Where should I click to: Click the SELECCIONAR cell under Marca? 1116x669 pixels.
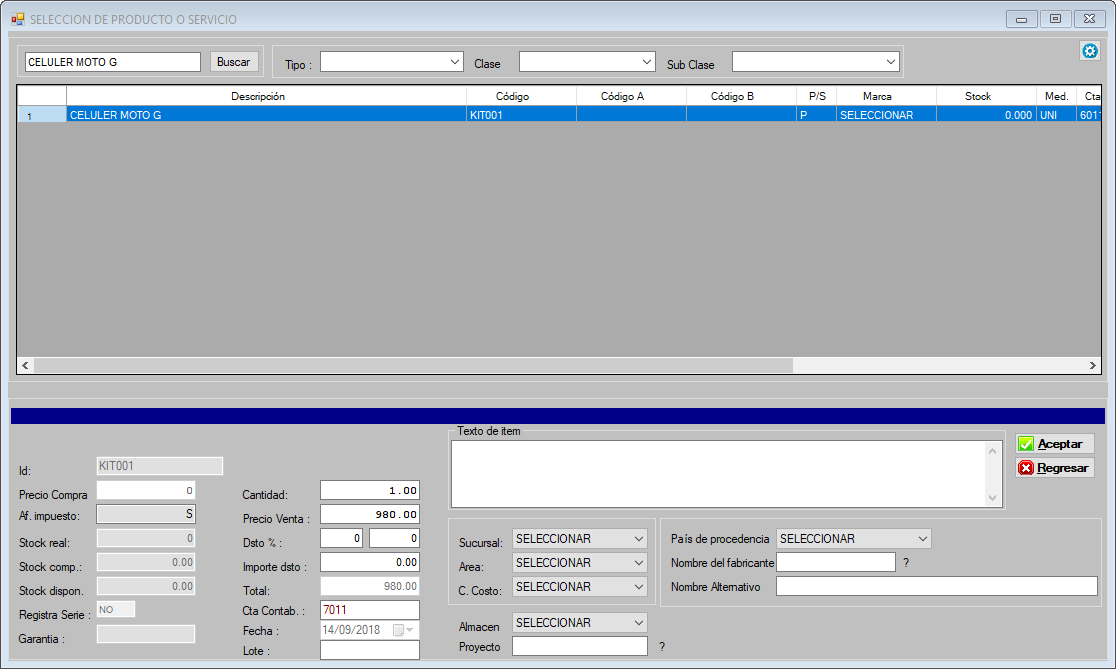pos(886,115)
